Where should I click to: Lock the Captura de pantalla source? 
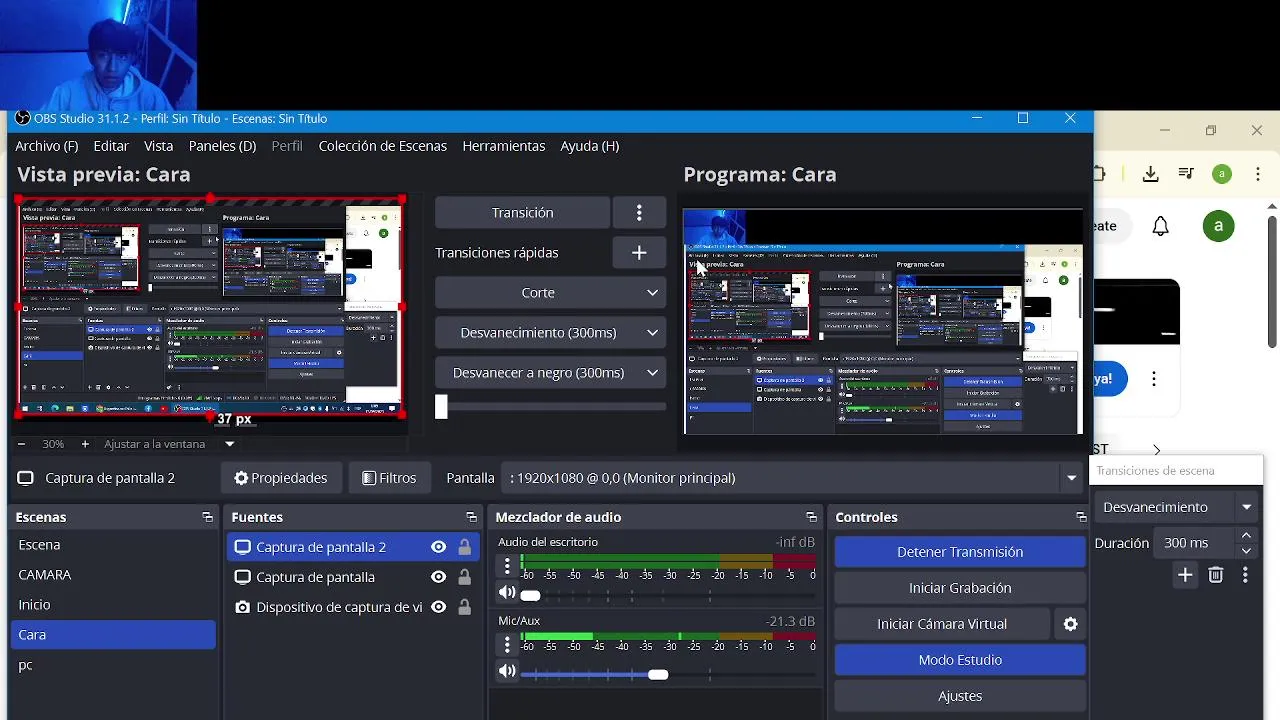click(464, 577)
